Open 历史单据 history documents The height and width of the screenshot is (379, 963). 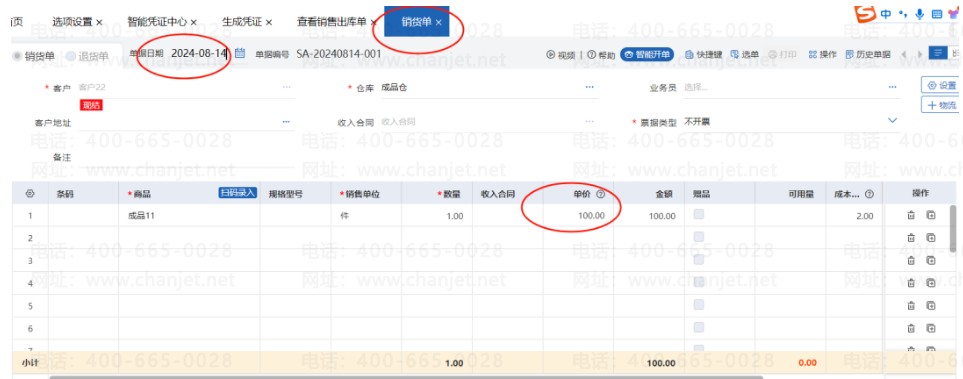[868, 54]
